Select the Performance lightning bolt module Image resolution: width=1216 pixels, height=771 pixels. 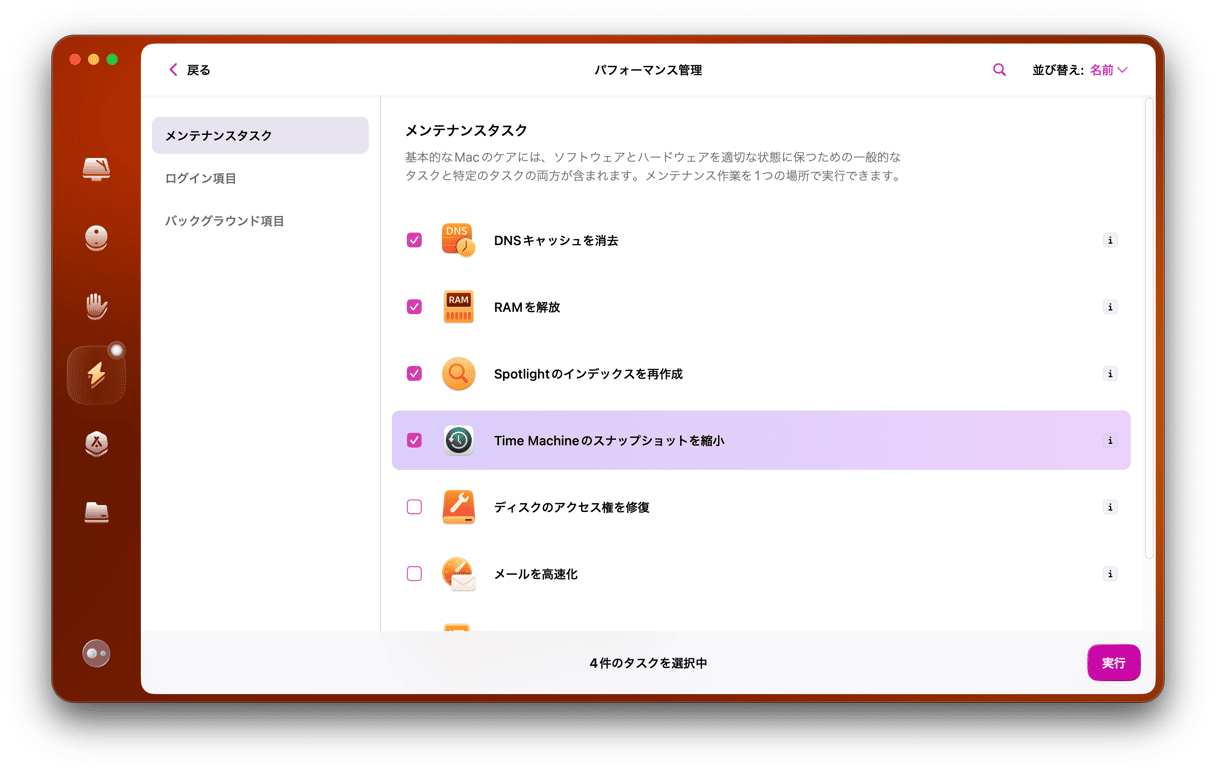tap(96, 375)
